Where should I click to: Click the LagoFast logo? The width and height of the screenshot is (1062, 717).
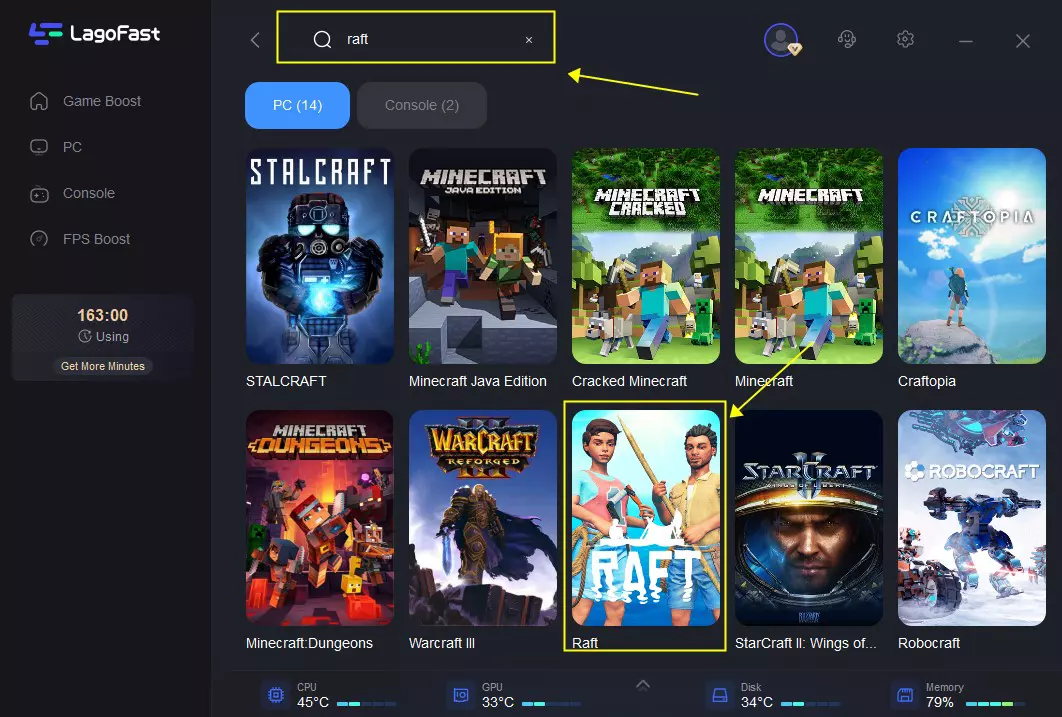(x=94, y=33)
